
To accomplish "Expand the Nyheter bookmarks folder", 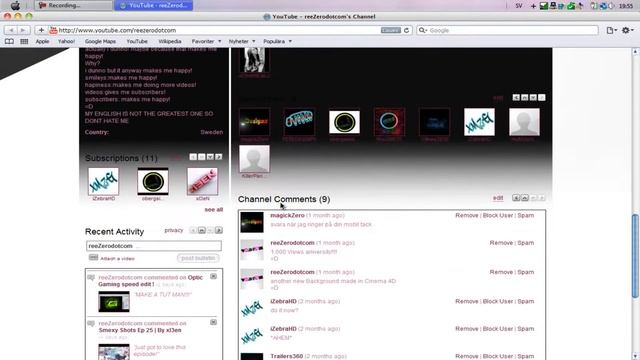I will point(242,41).
